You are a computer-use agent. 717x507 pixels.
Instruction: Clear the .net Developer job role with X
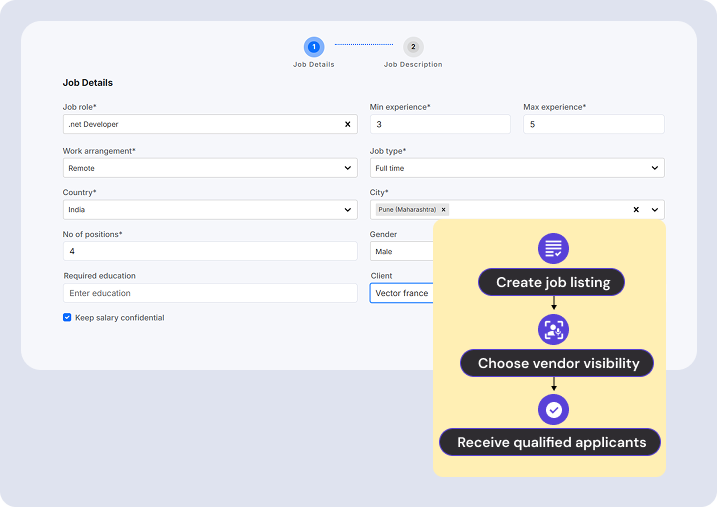(x=348, y=124)
